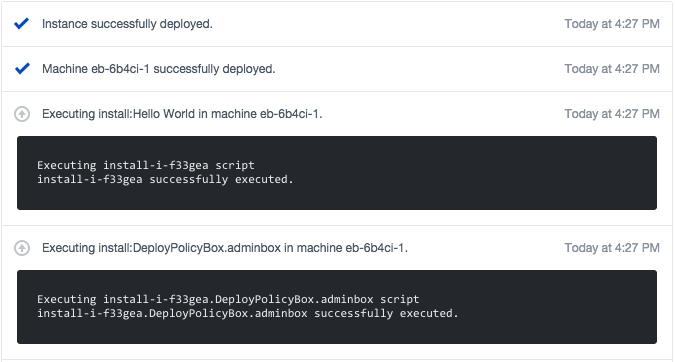
Task: Select 'Instance successfully deployed.' message
Action: point(127,24)
